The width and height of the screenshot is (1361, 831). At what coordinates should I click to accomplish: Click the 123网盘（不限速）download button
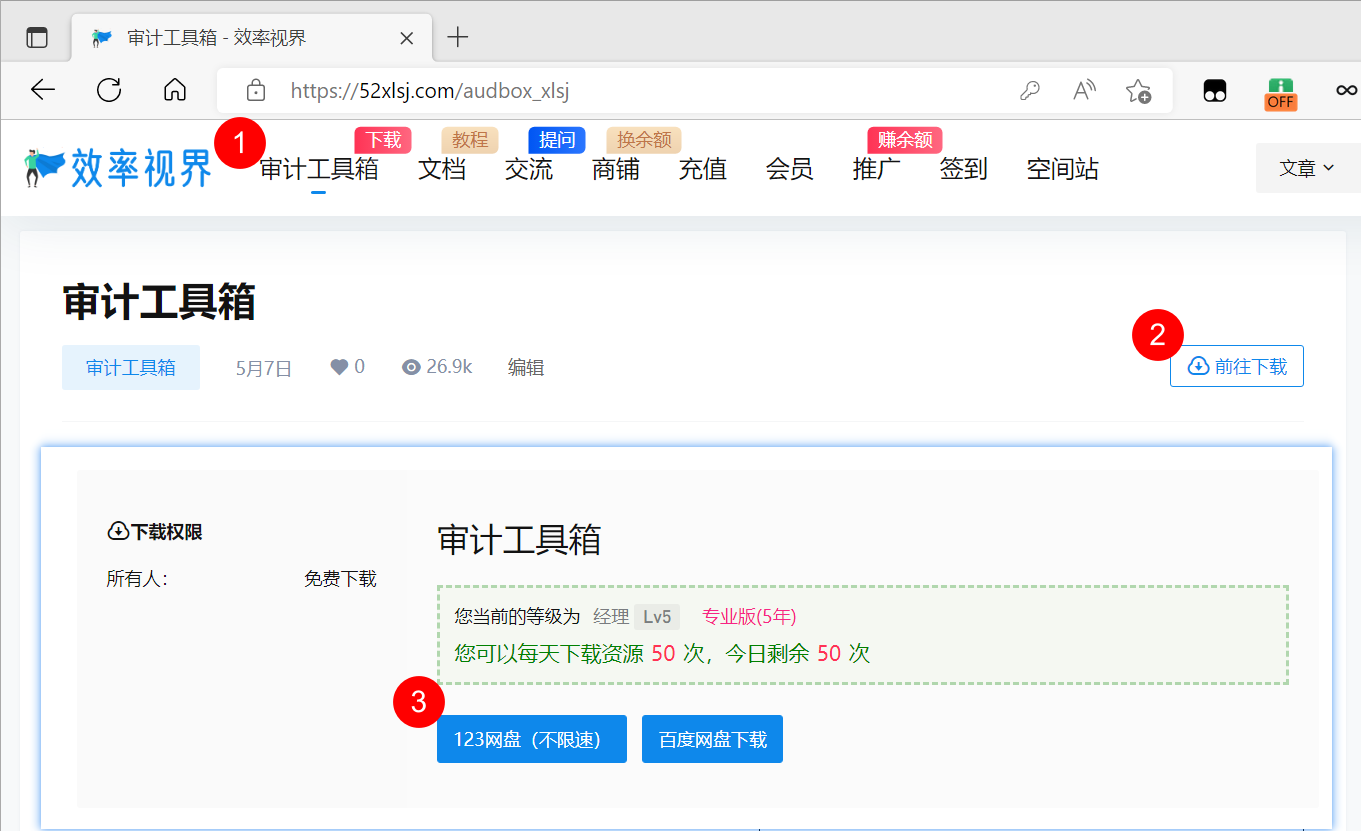(531, 738)
